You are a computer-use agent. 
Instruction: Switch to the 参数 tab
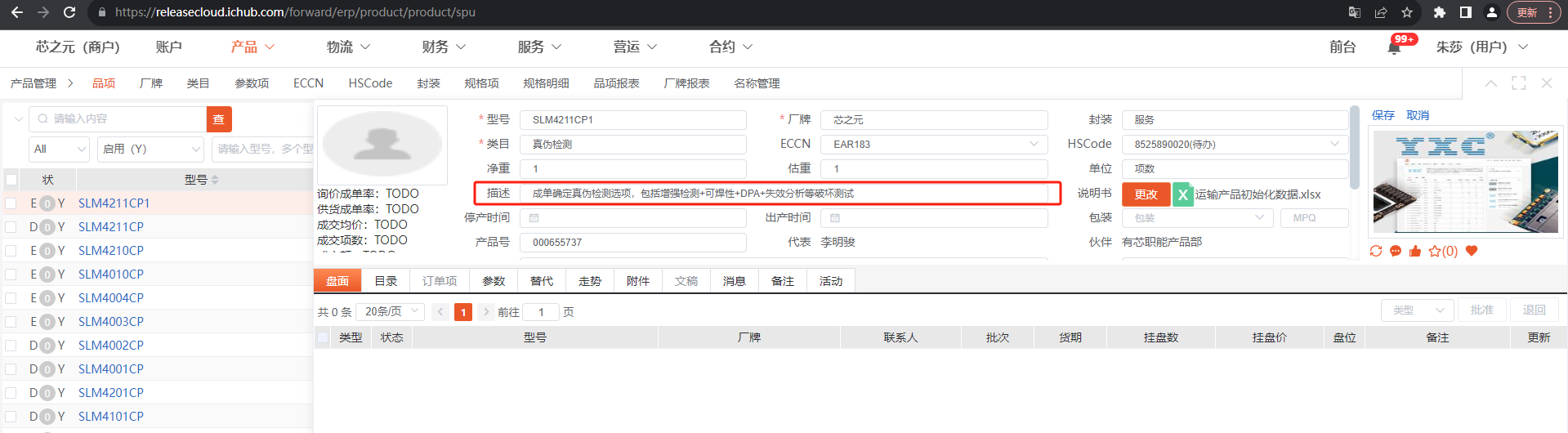tap(494, 281)
